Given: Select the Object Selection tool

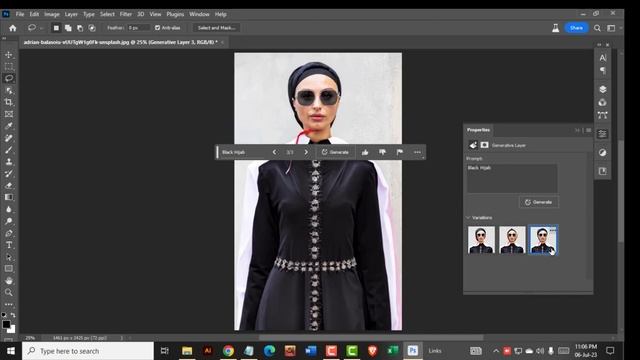Looking at the screenshot, I should (x=9, y=90).
